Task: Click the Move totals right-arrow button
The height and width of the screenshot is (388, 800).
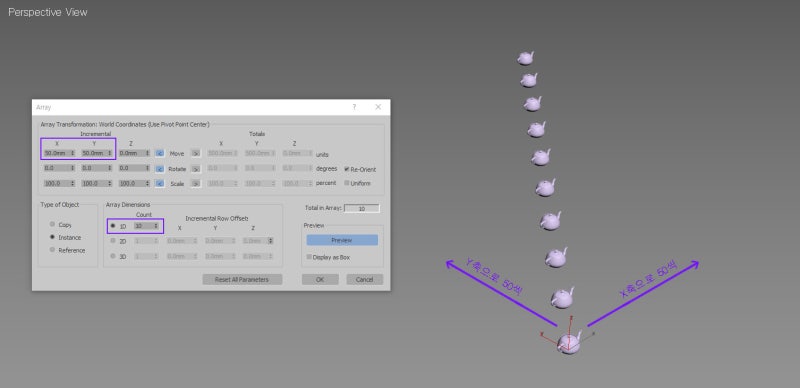Action: [195, 153]
